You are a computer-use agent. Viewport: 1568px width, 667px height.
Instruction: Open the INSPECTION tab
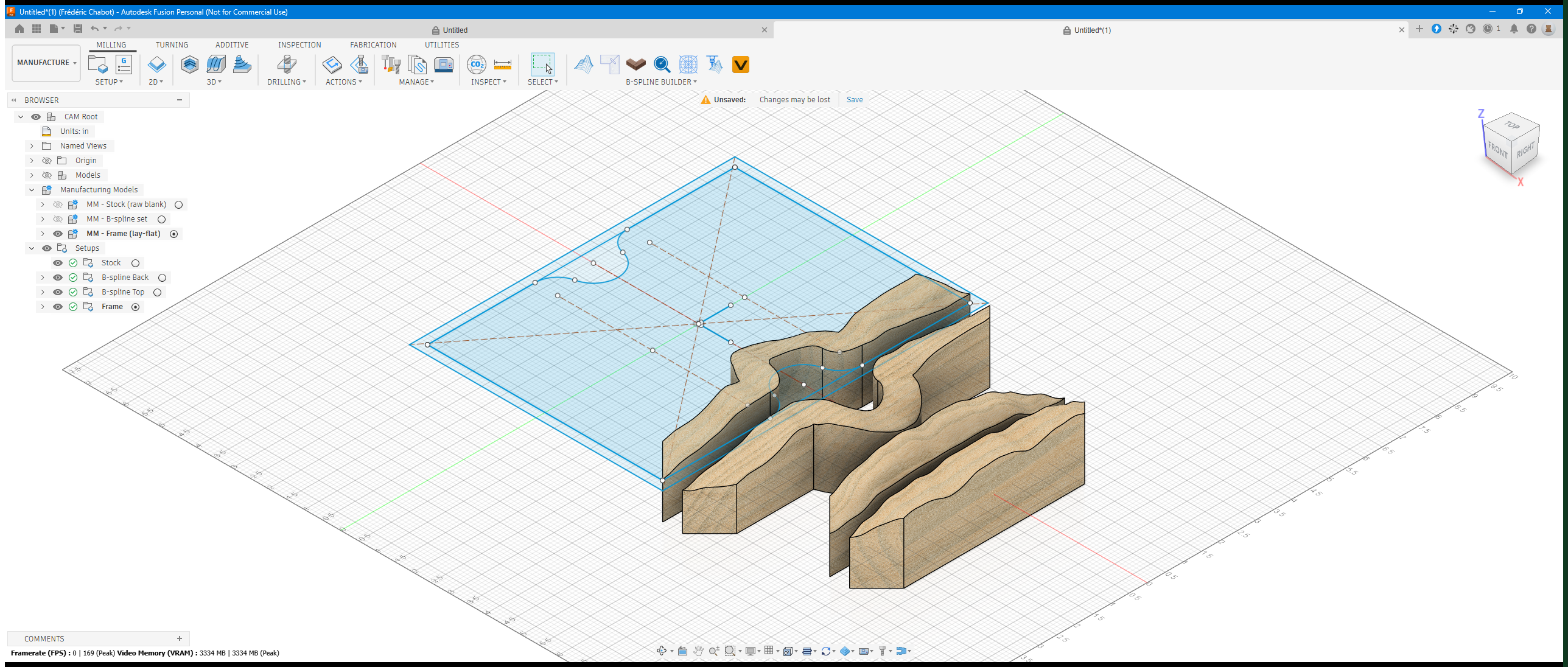[299, 45]
